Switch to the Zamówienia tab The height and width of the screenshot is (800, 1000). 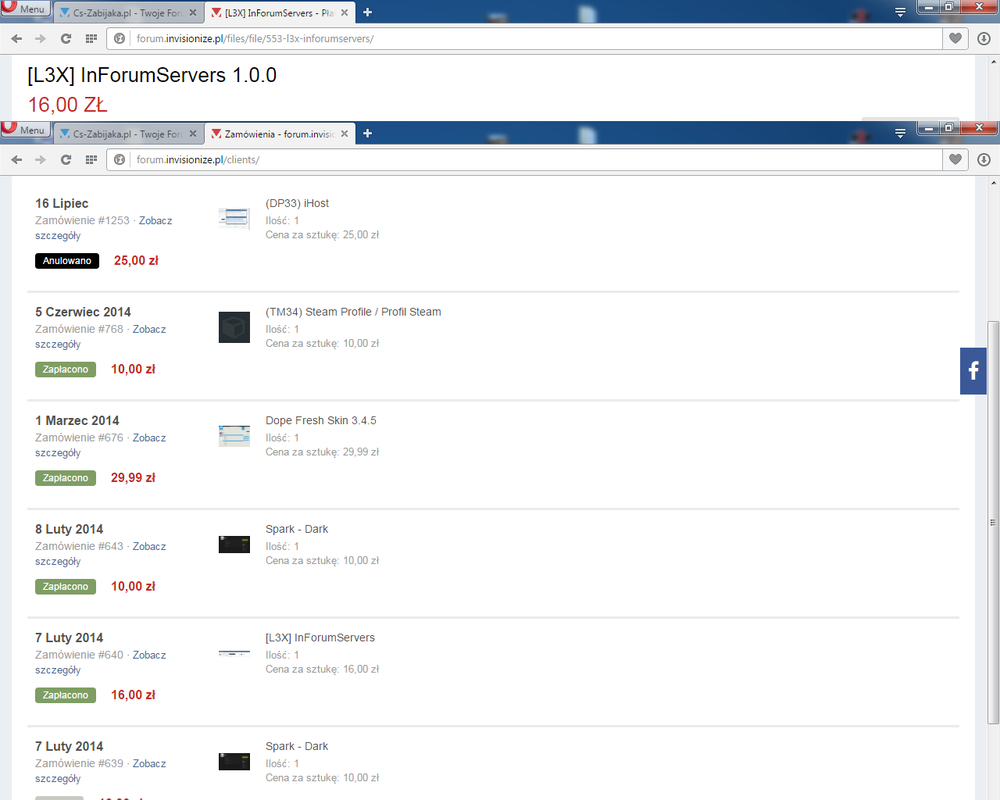click(275, 133)
